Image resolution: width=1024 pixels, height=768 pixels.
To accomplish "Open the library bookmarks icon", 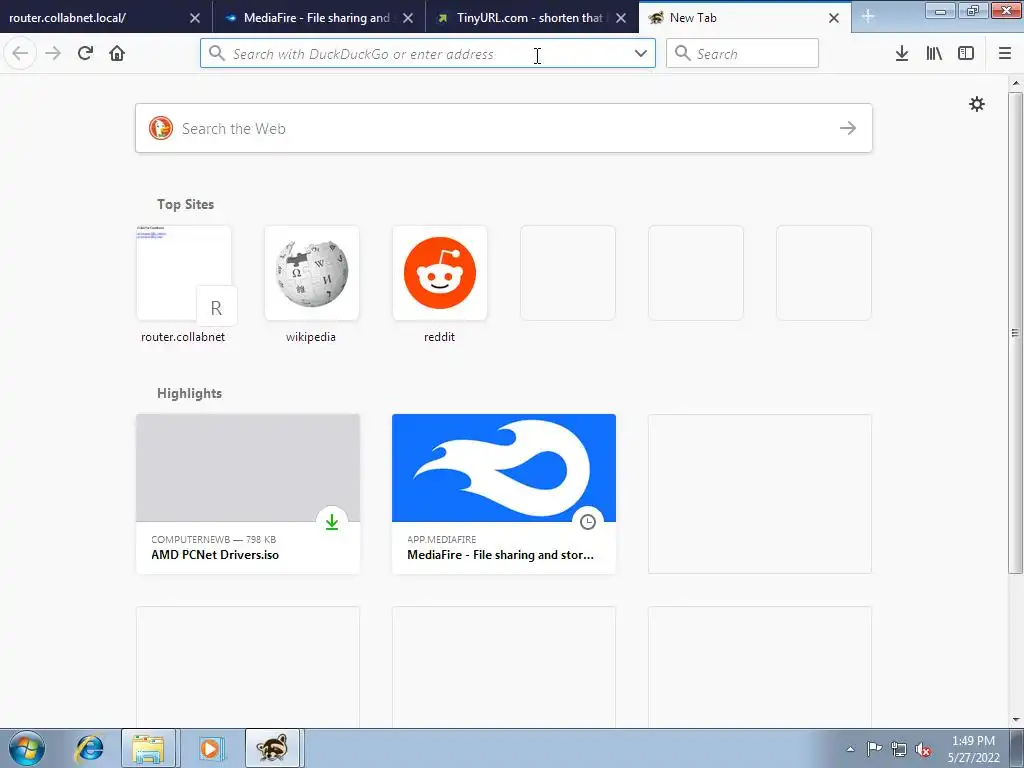I will [x=934, y=54].
